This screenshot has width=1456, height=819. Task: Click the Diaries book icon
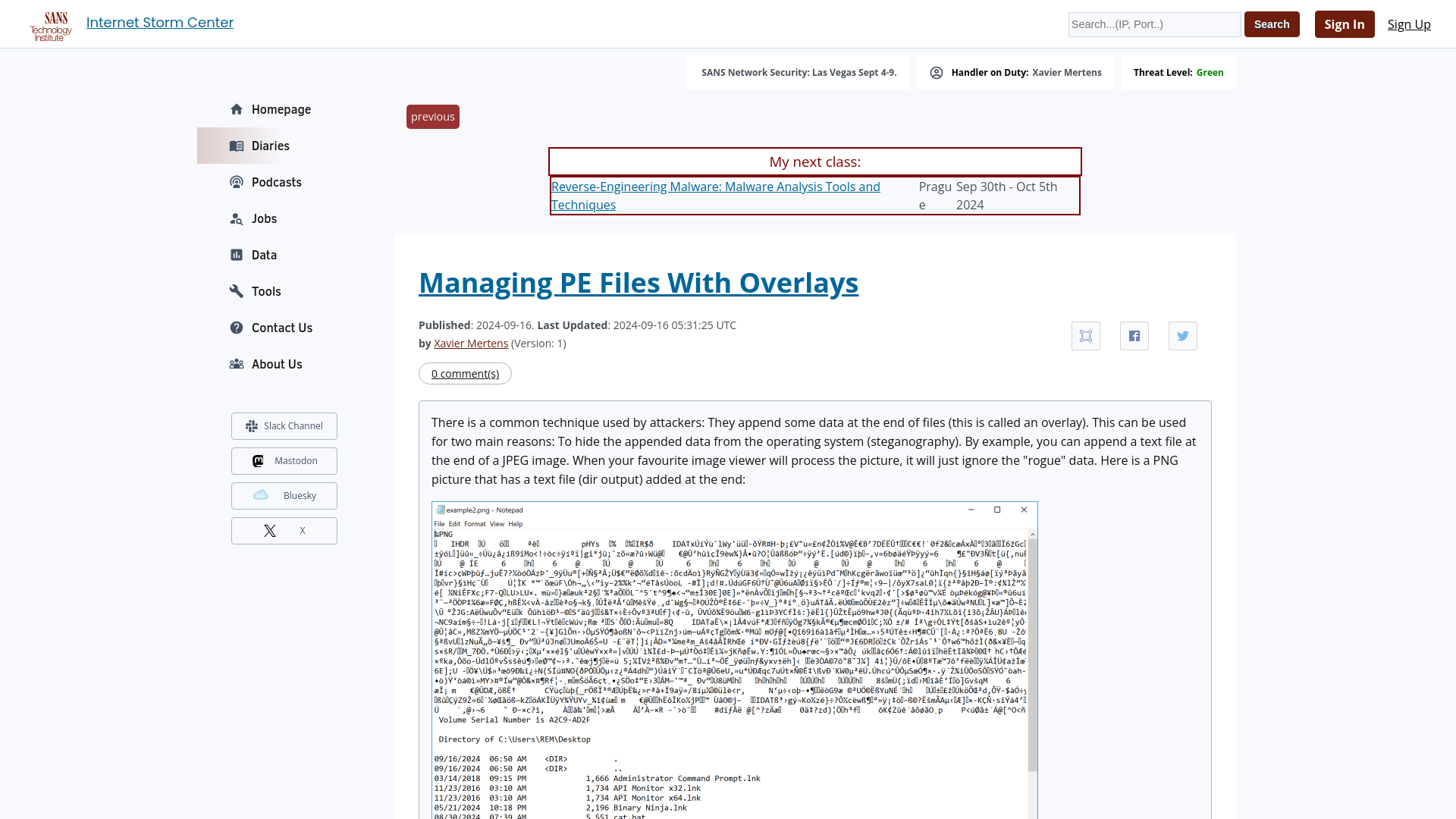pyautogui.click(x=237, y=146)
